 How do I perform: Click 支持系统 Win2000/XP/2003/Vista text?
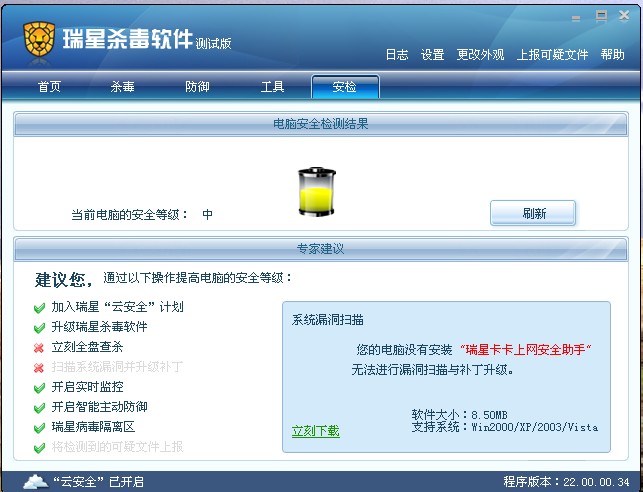(504, 427)
